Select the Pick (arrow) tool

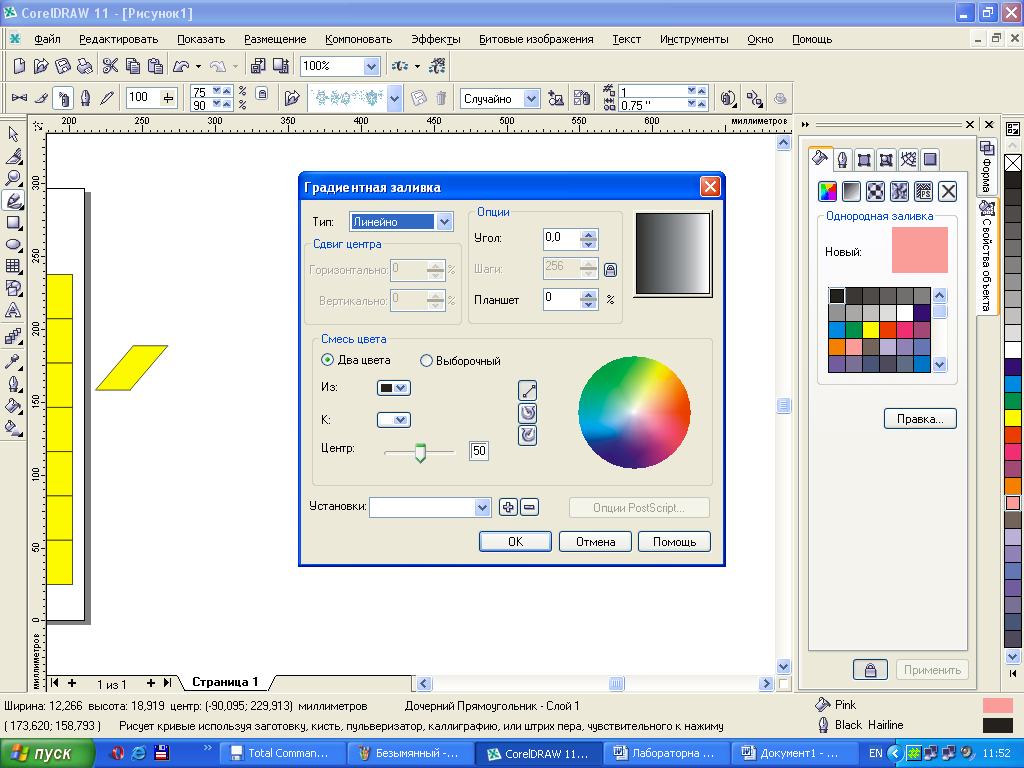(13, 134)
